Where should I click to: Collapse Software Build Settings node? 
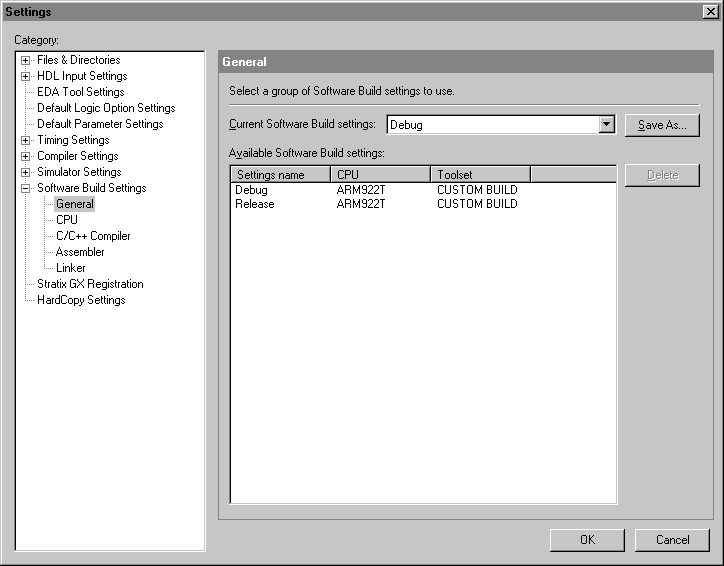tap(26, 188)
